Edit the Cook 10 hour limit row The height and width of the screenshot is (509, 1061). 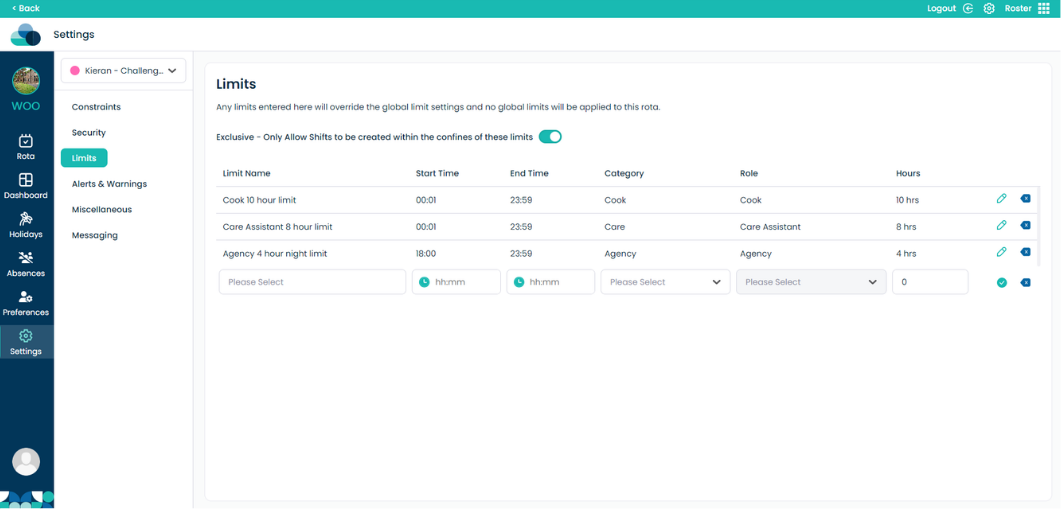click(1001, 198)
